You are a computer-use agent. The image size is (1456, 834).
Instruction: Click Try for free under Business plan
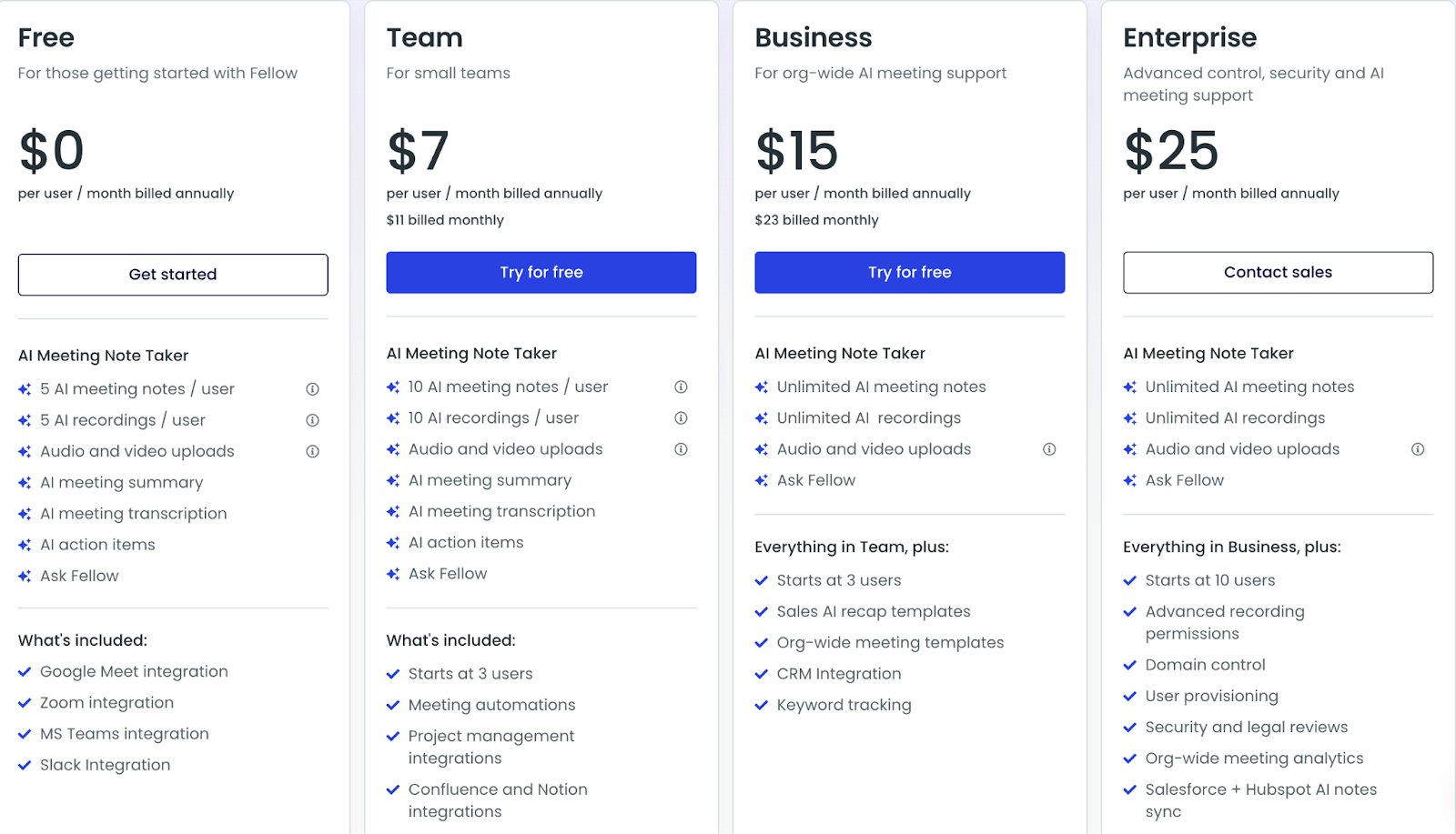(x=910, y=273)
